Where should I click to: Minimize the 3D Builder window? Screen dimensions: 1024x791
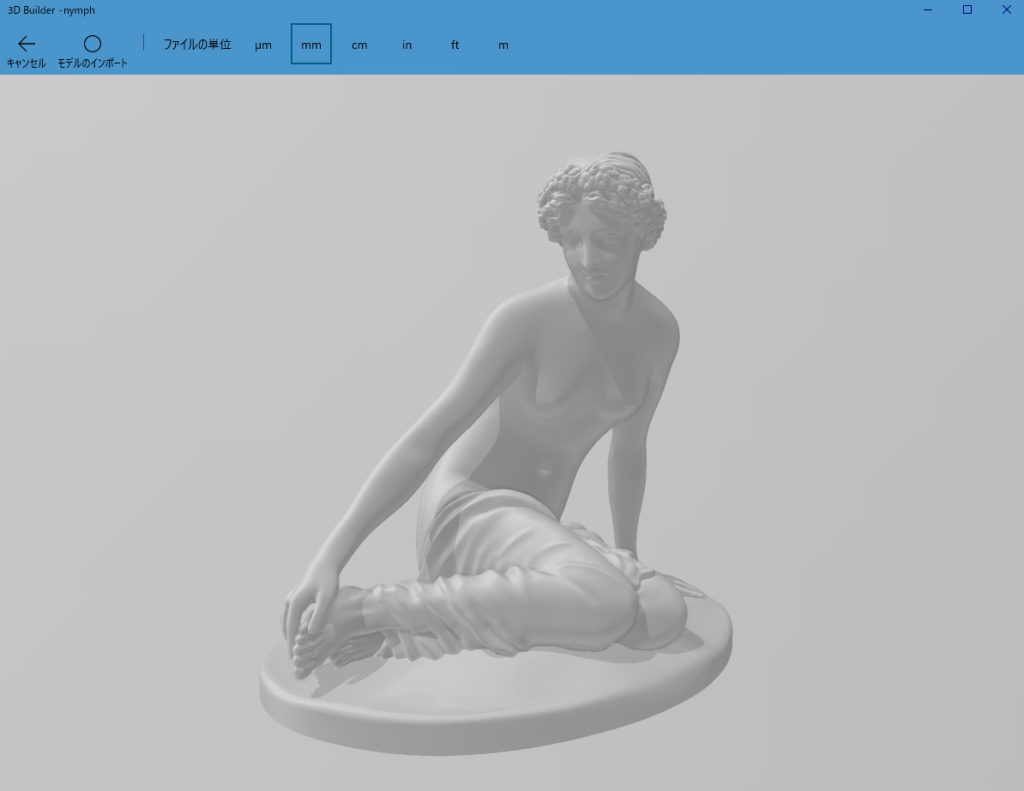click(x=929, y=10)
